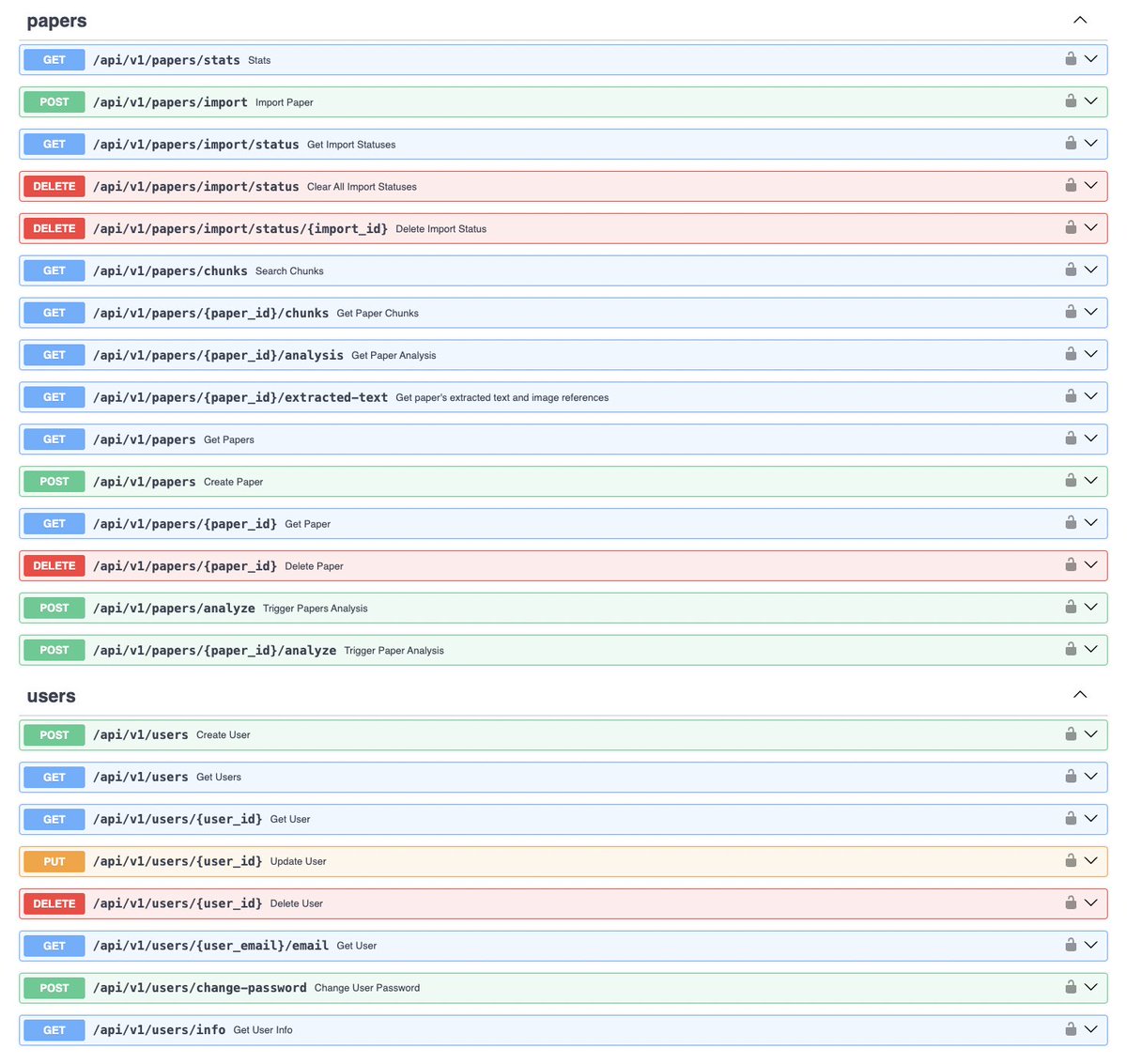
Task: Expand the Get User Info endpoint chevron
Action: pos(1091,1030)
